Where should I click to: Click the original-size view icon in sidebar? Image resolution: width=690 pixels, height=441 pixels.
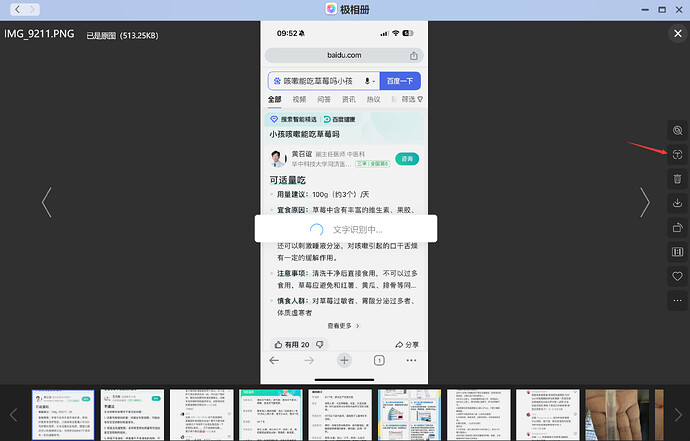click(x=677, y=252)
